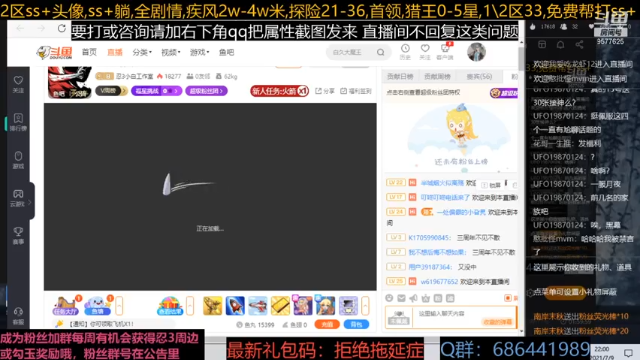Viewport: 640px width, 360px height.
Task: Open 云游戏 cloud gaming in left sidebar
Action: [18, 198]
